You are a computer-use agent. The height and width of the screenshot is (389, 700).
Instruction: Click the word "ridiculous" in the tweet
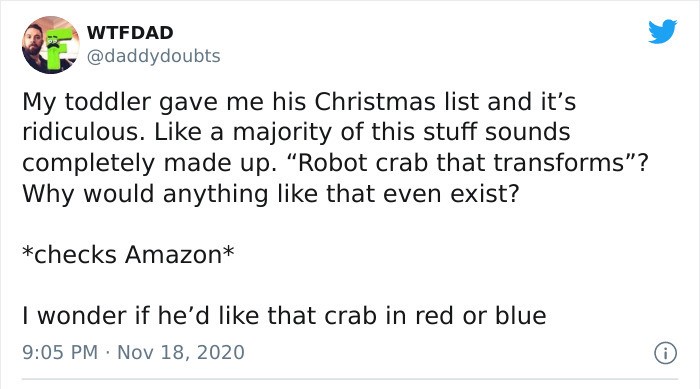[x=80, y=132]
